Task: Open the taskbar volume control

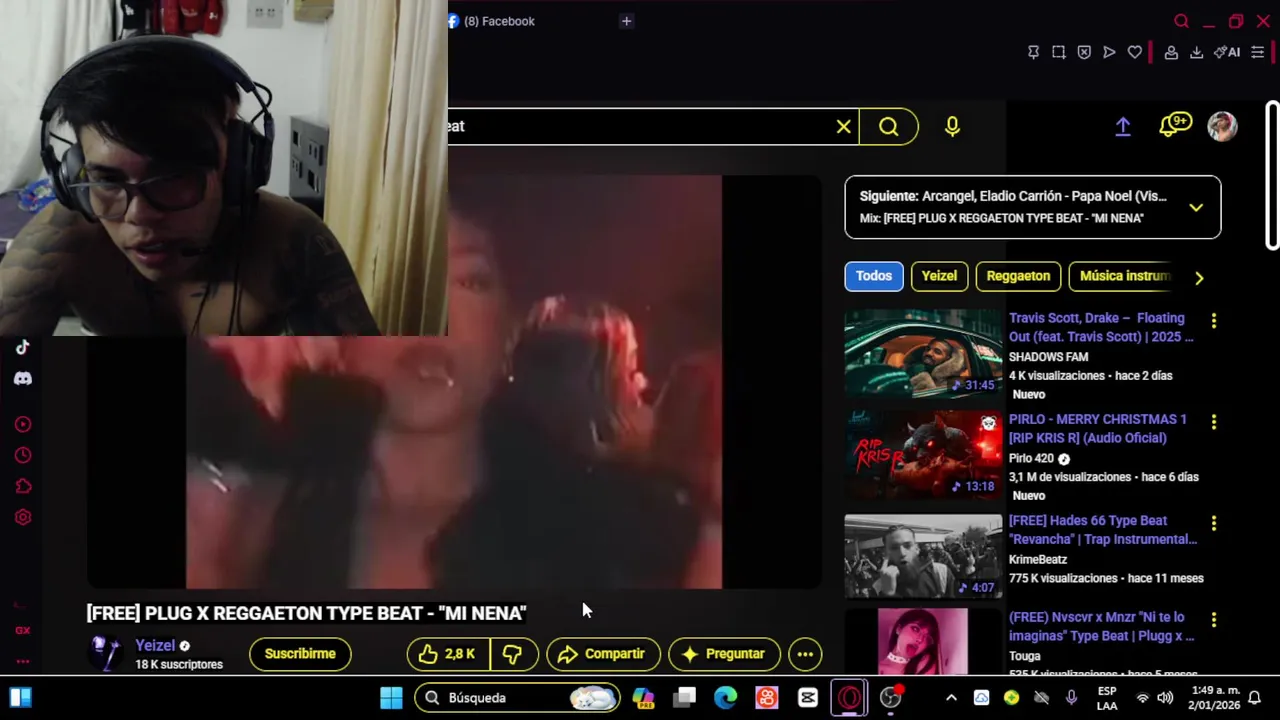Action: pyautogui.click(x=1165, y=698)
